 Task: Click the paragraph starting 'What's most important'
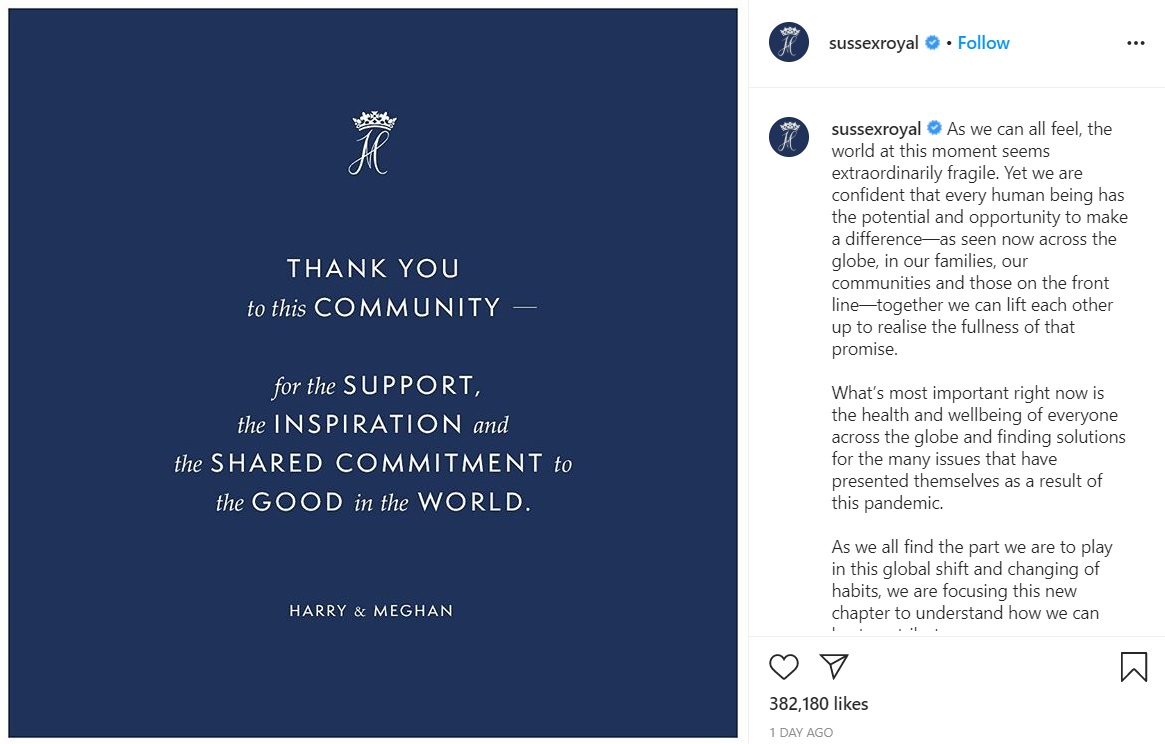pyautogui.click(x=979, y=448)
